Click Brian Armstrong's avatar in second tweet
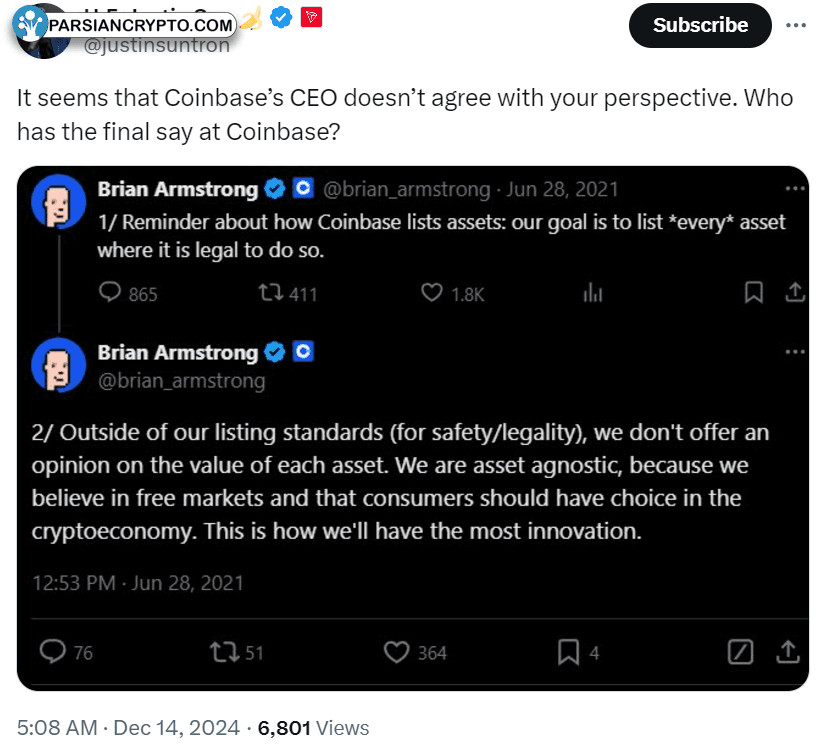 [x=58, y=365]
